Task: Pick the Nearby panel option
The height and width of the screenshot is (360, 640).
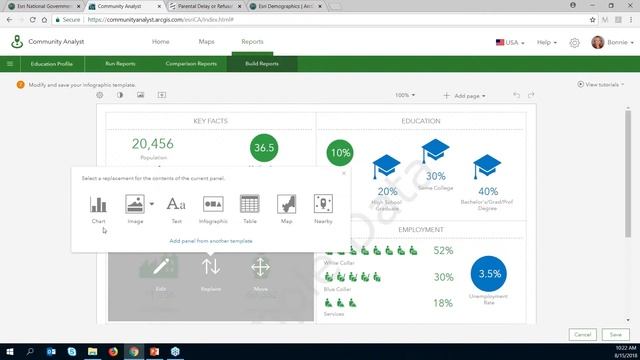Action: (x=323, y=209)
